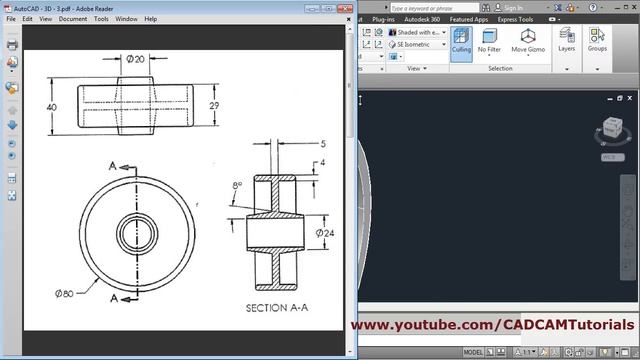Image resolution: width=640 pixels, height=360 pixels.
Task: Open the View menu in Adobe Reader
Action: (46, 19)
